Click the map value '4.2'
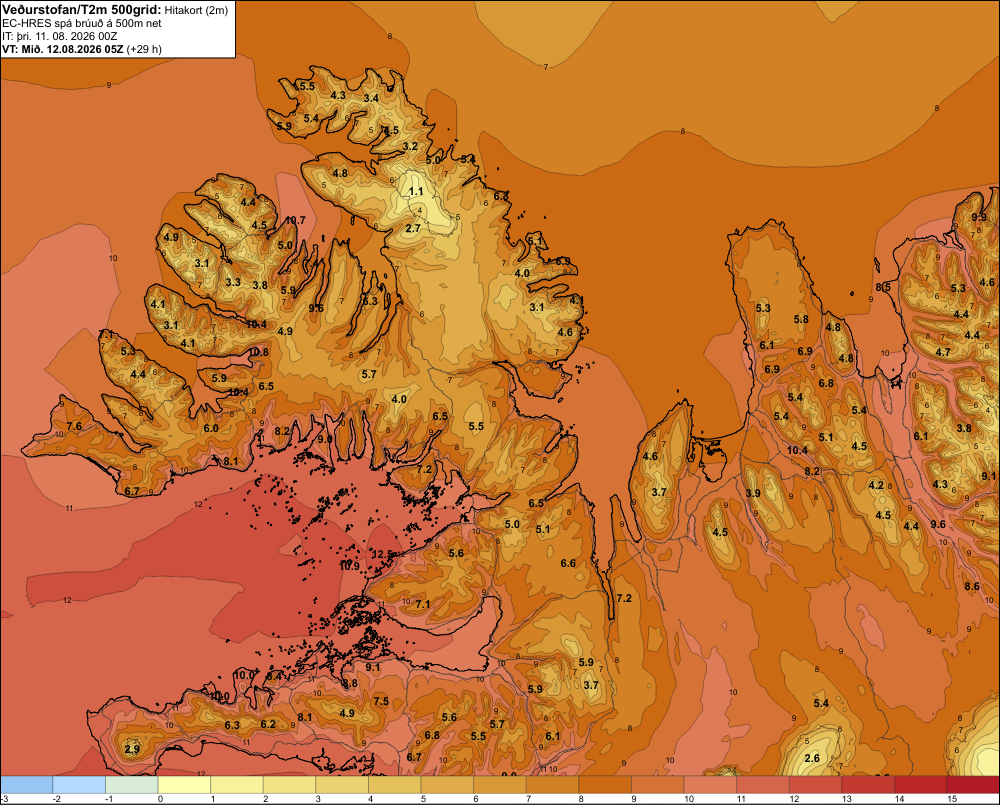 pyautogui.click(x=876, y=485)
